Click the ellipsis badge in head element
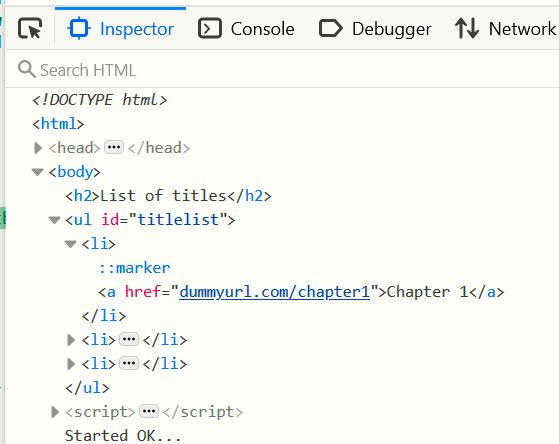Viewport: 559px width, 444px height. (114, 147)
